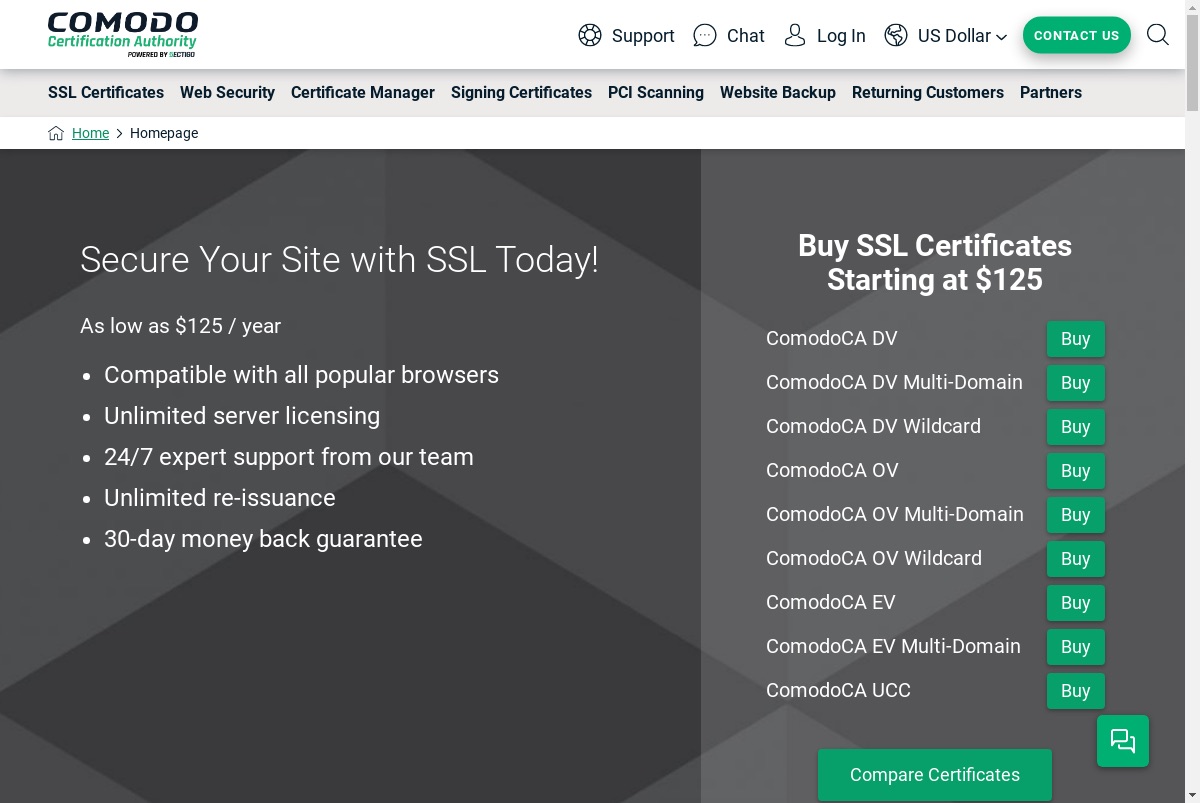Click the globe currency icon
Viewport: 1200px width, 803px height.
pyautogui.click(x=896, y=36)
